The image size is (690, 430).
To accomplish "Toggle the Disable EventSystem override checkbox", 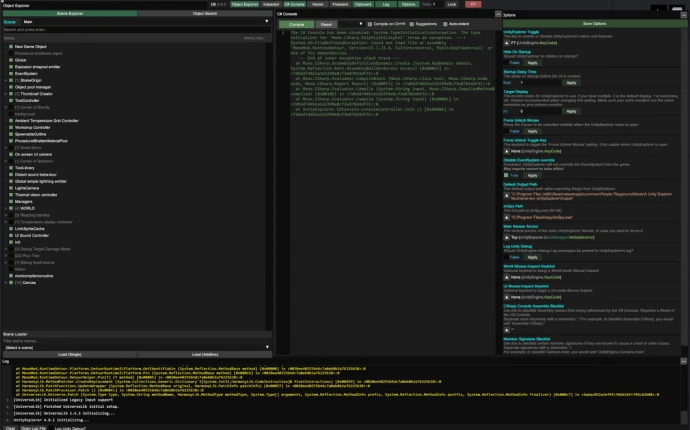I will click(x=506, y=175).
